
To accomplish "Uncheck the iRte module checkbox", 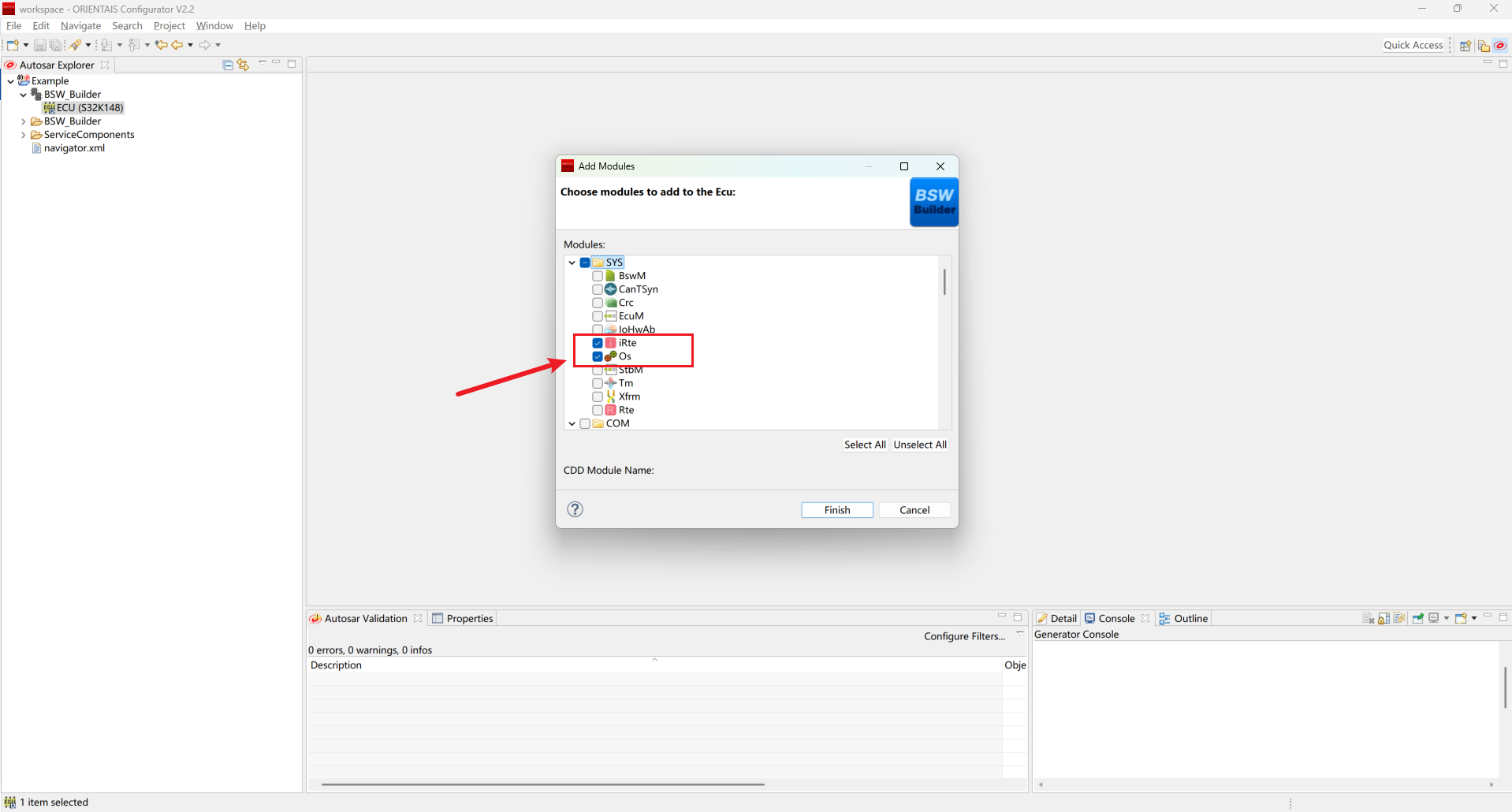I will pos(598,343).
